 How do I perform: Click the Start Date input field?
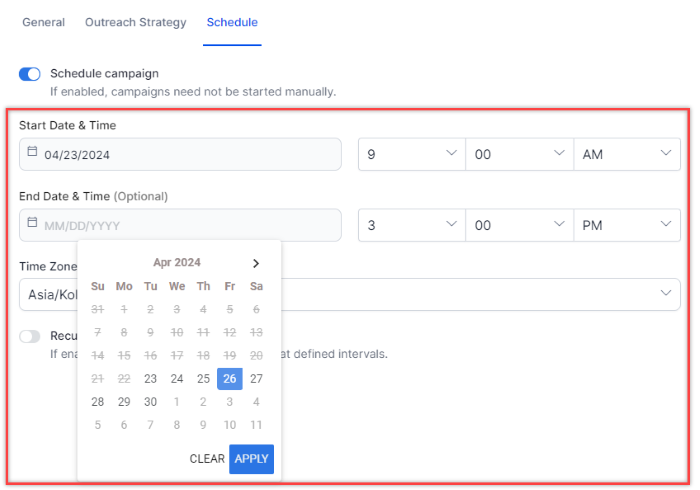180,155
